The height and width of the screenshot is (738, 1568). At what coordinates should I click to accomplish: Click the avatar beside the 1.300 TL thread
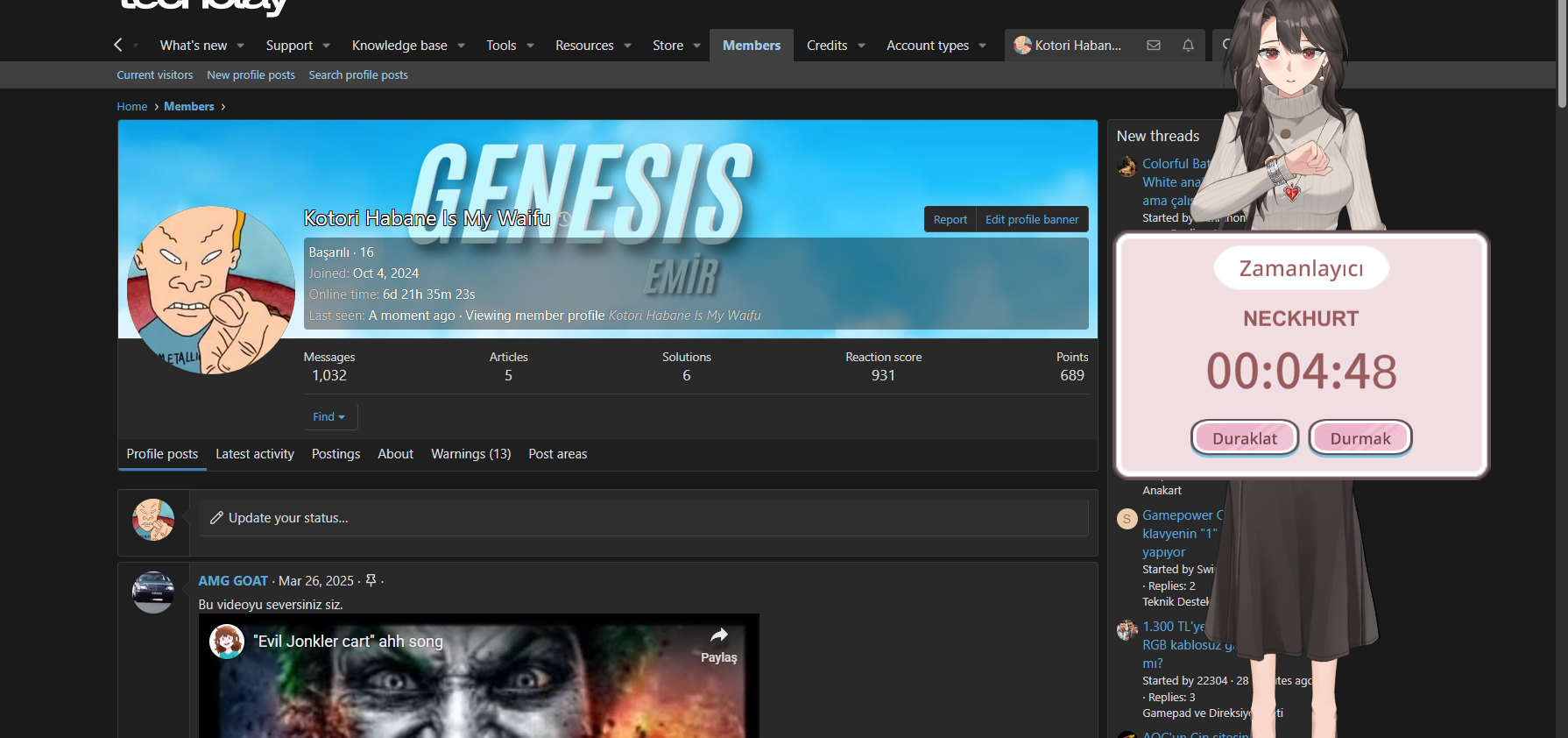pyautogui.click(x=1127, y=630)
